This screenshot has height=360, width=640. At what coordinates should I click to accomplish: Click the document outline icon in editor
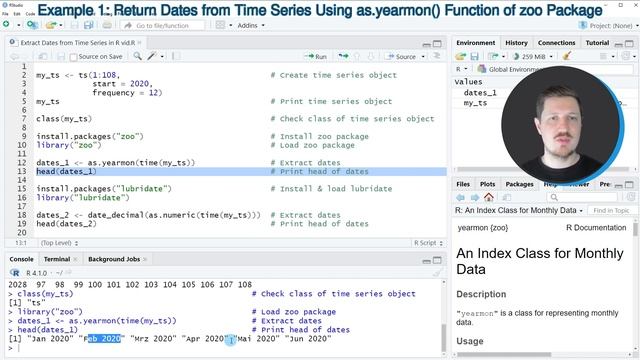(437, 56)
